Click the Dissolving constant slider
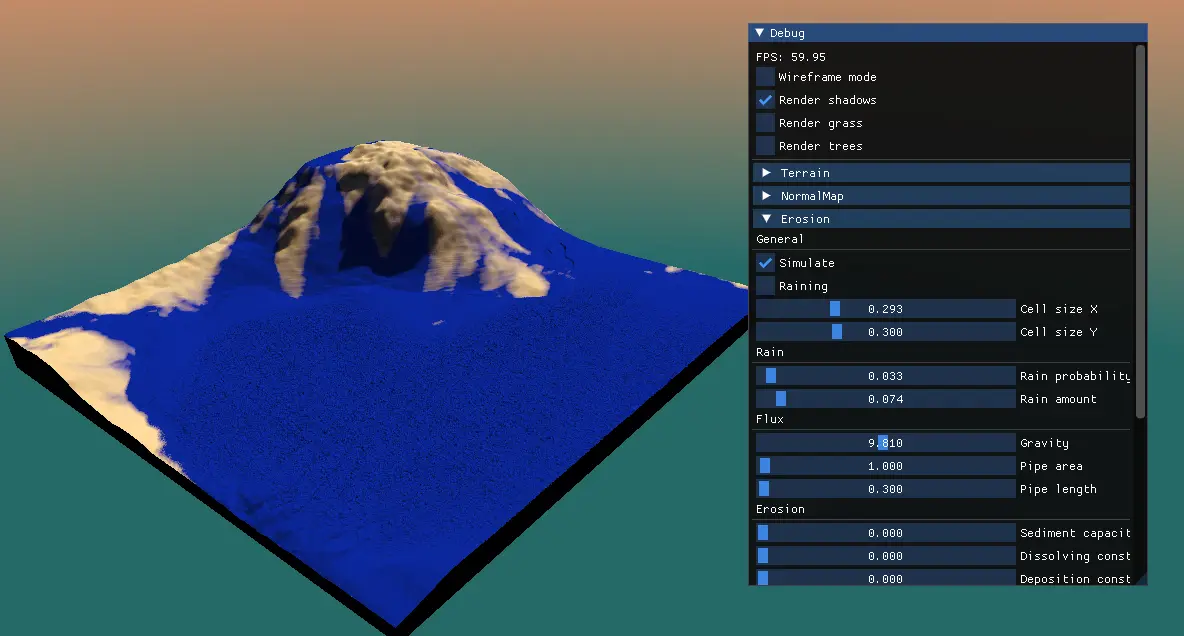Image resolution: width=1184 pixels, height=636 pixels. pos(885,556)
